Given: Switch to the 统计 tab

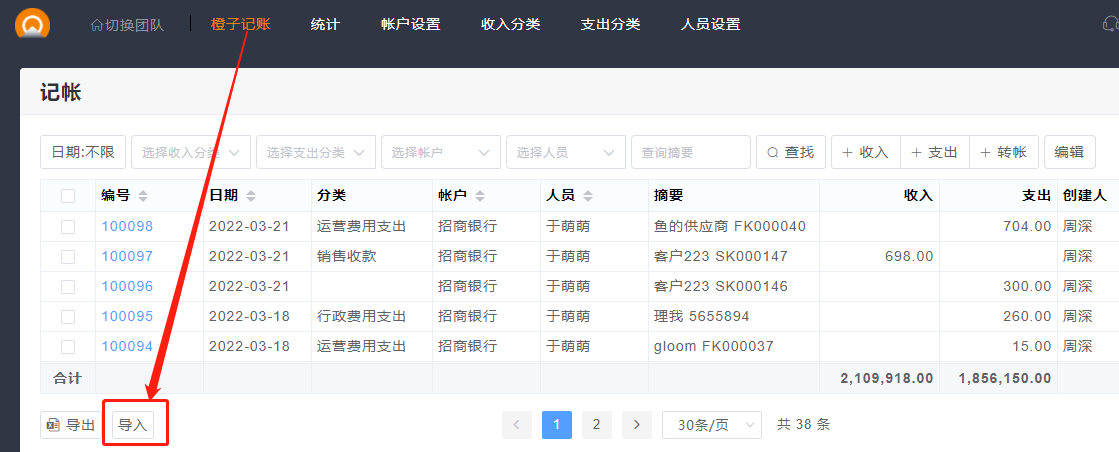Looking at the screenshot, I should (x=325, y=24).
